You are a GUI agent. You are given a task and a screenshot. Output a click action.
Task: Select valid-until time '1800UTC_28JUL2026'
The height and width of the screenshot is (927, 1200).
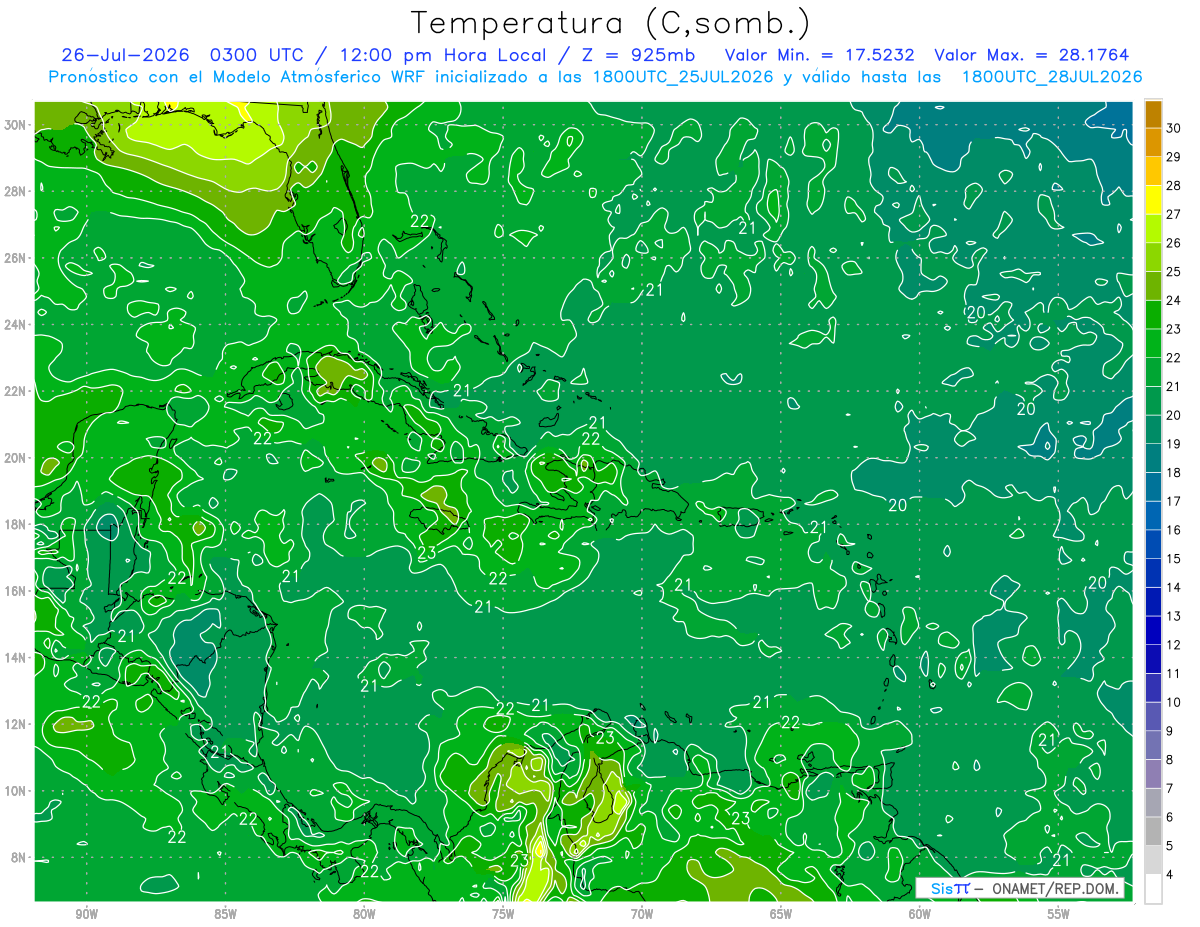(1052, 77)
